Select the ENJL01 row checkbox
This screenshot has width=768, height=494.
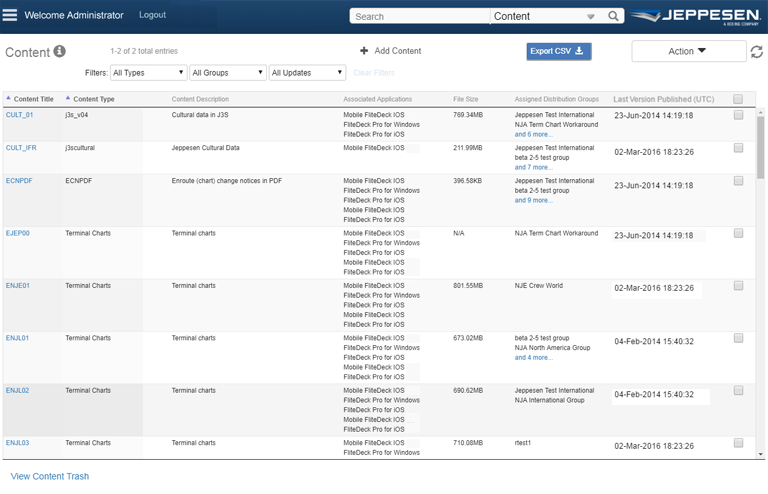[738, 338]
